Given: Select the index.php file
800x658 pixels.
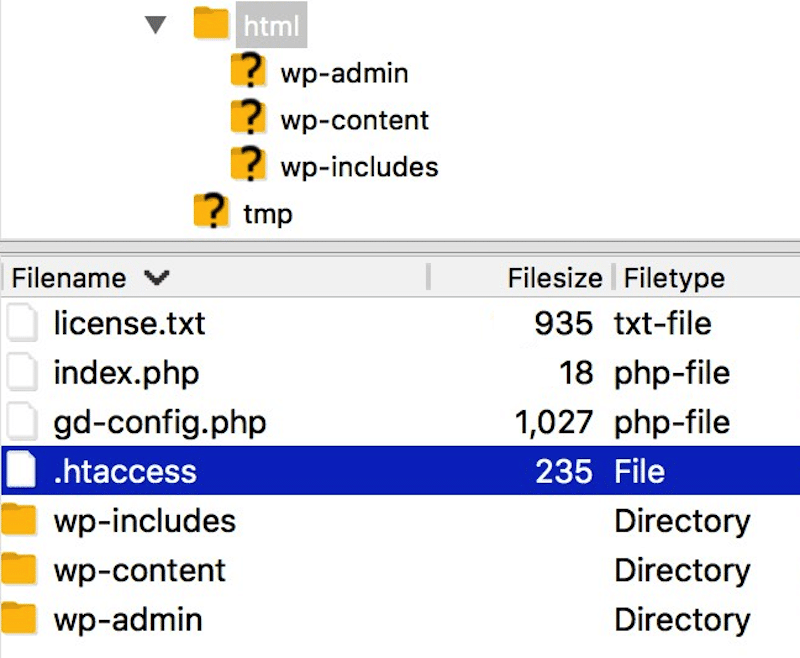Looking at the screenshot, I should [x=126, y=373].
